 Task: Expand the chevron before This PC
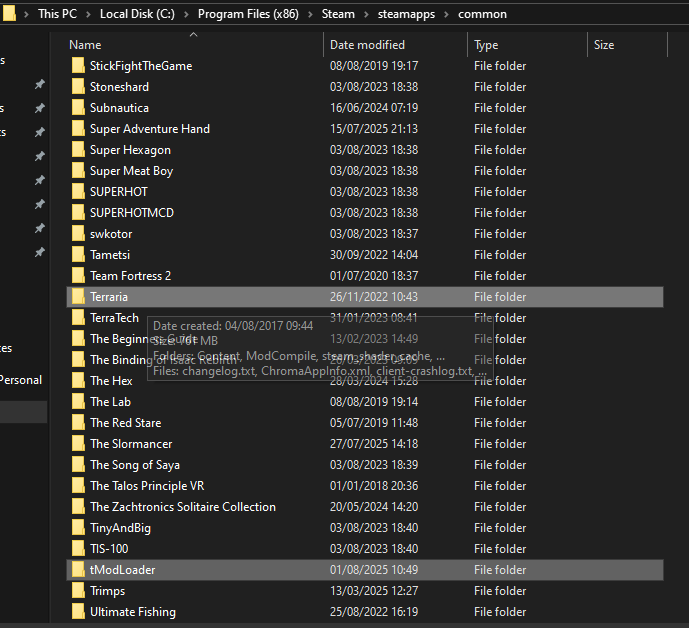click(26, 15)
